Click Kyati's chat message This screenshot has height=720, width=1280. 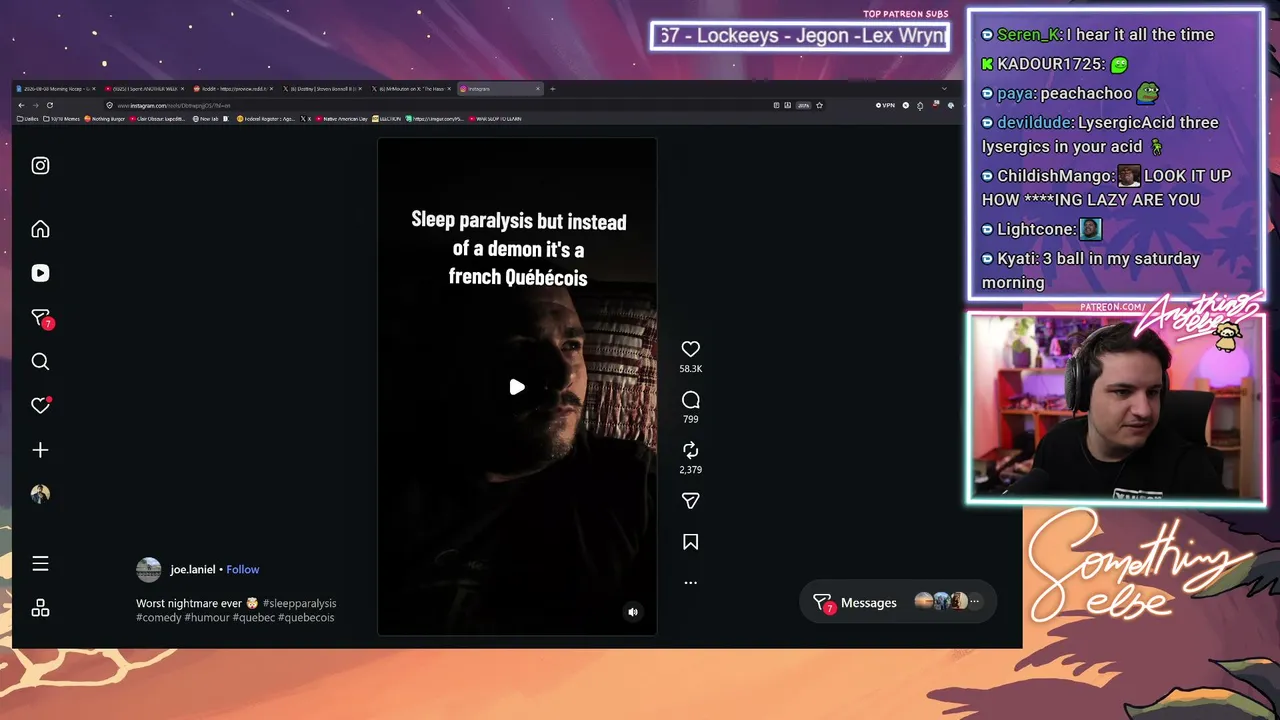pyautogui.click(x=1091, y=270)
